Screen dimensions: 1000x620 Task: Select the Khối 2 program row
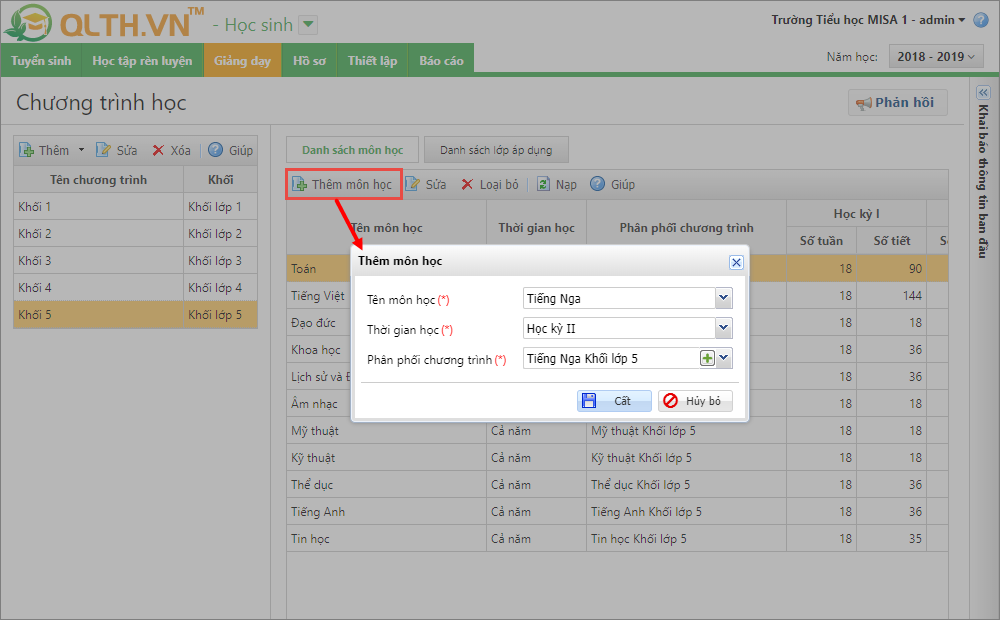(135, 233)
